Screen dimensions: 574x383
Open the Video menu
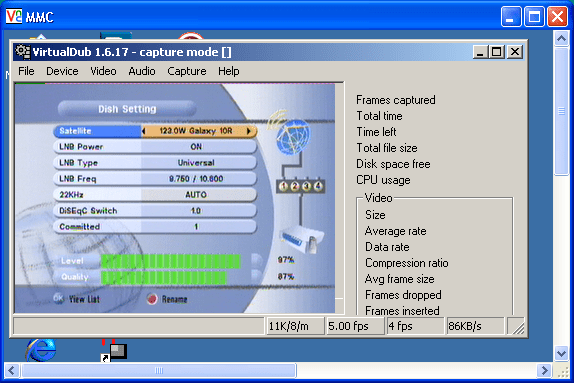tap(103, 71)
